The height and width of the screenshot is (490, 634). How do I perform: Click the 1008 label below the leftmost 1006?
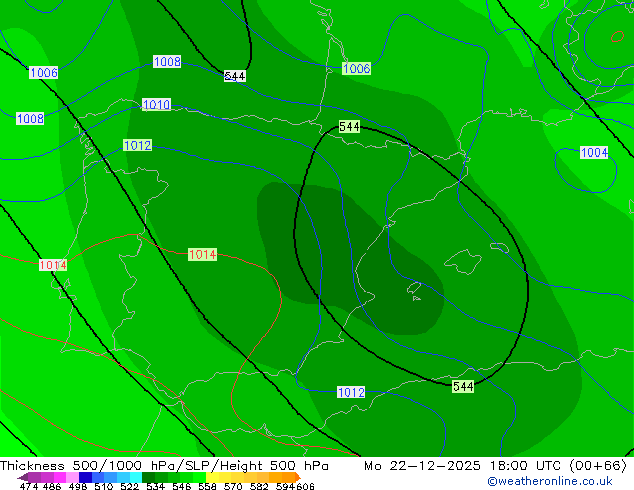(x=30, y=118)
